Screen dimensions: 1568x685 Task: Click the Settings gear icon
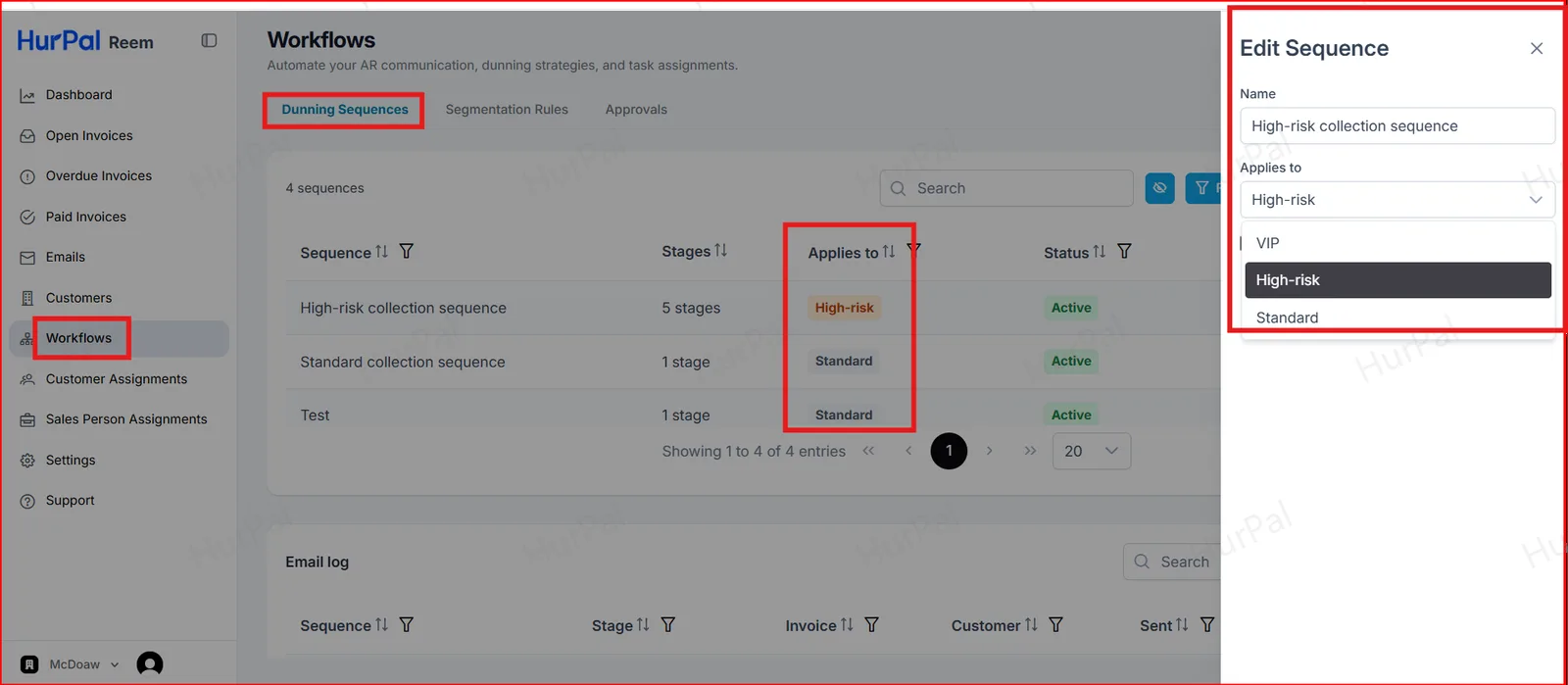click(27, 461)
